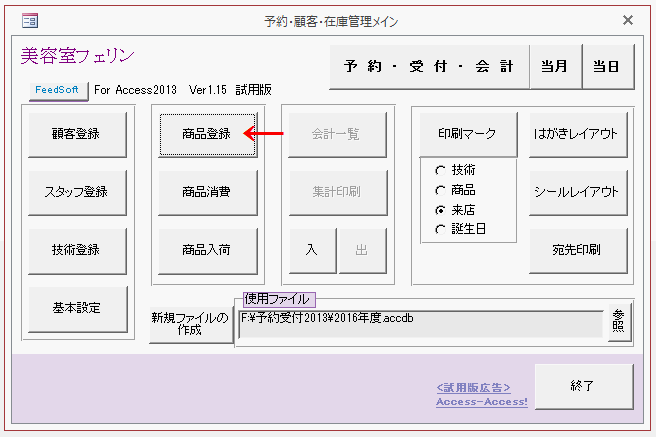This screenshot has height=437, width=656.
Task: Click the 商品登録 button
Action: 207,134
